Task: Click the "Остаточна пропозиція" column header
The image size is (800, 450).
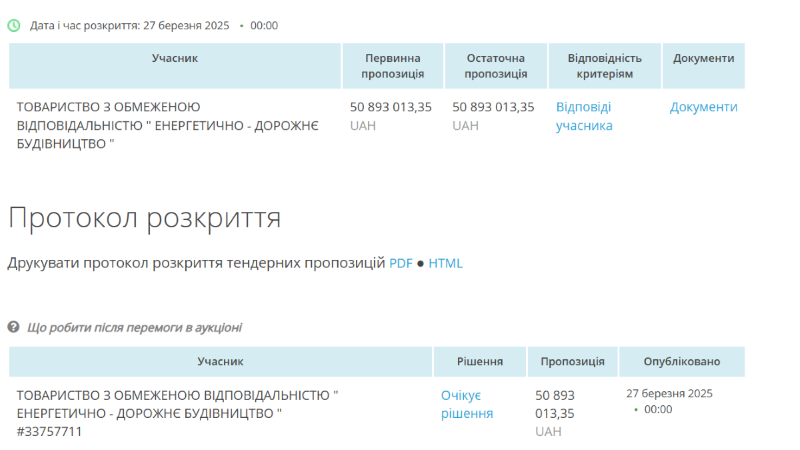Action: click(x=495, y=66)
